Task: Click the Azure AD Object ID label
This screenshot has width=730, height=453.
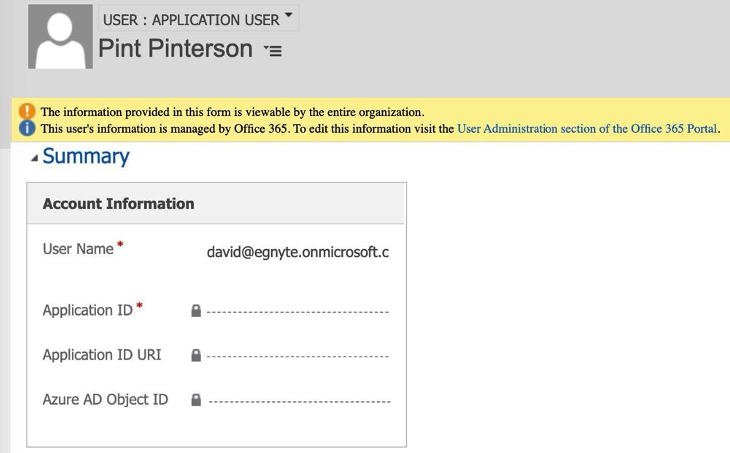Action: click(105, 399)
